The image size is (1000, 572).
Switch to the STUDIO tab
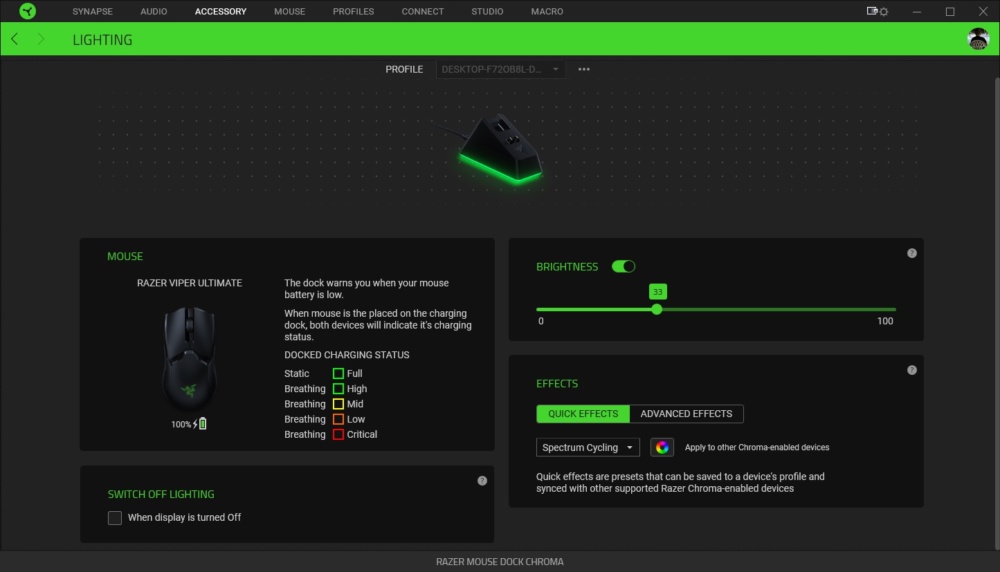coord(487,11)
